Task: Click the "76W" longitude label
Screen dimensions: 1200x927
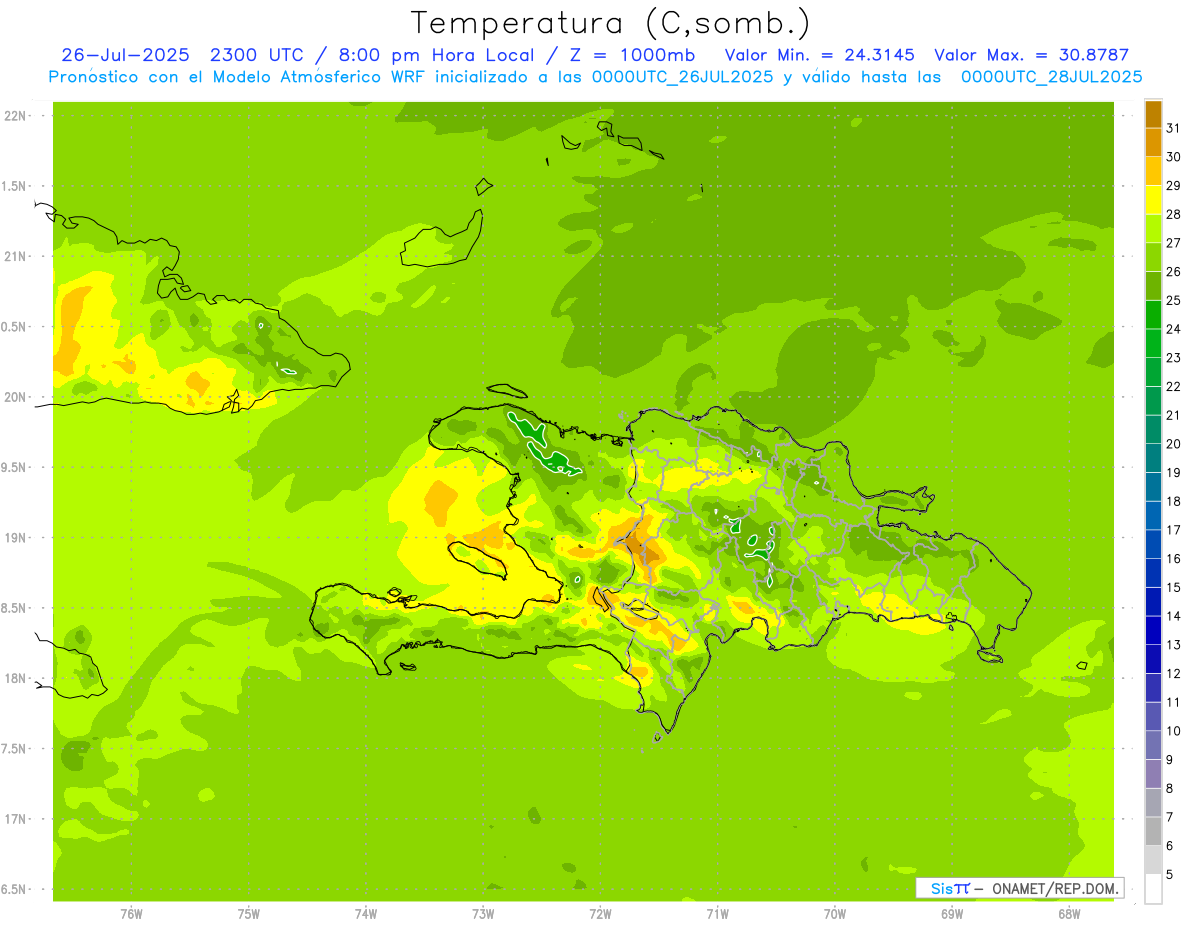Action: [x=131, y=914]
